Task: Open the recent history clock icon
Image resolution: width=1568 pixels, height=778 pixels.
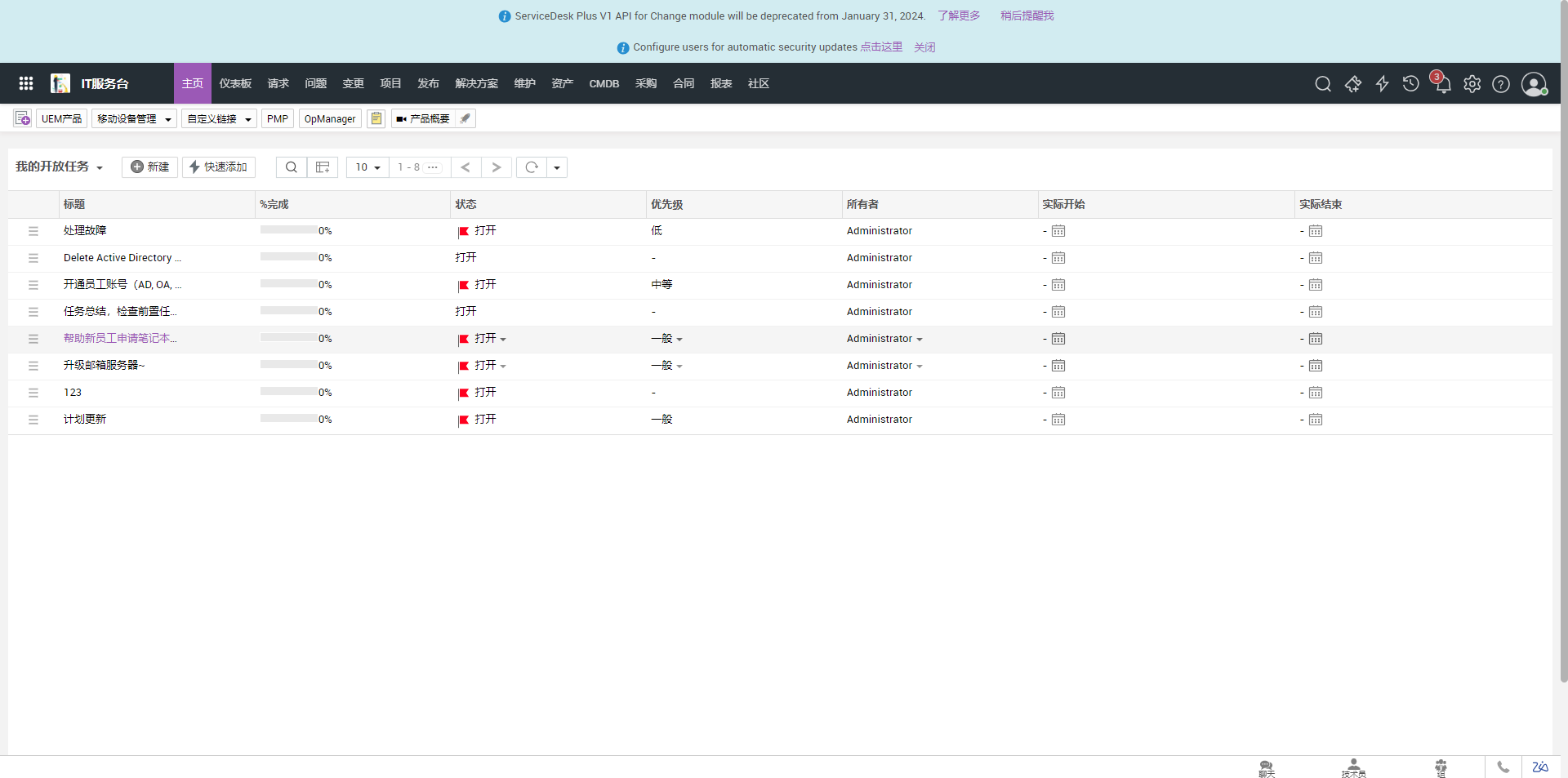Action: pos(1410,84)
